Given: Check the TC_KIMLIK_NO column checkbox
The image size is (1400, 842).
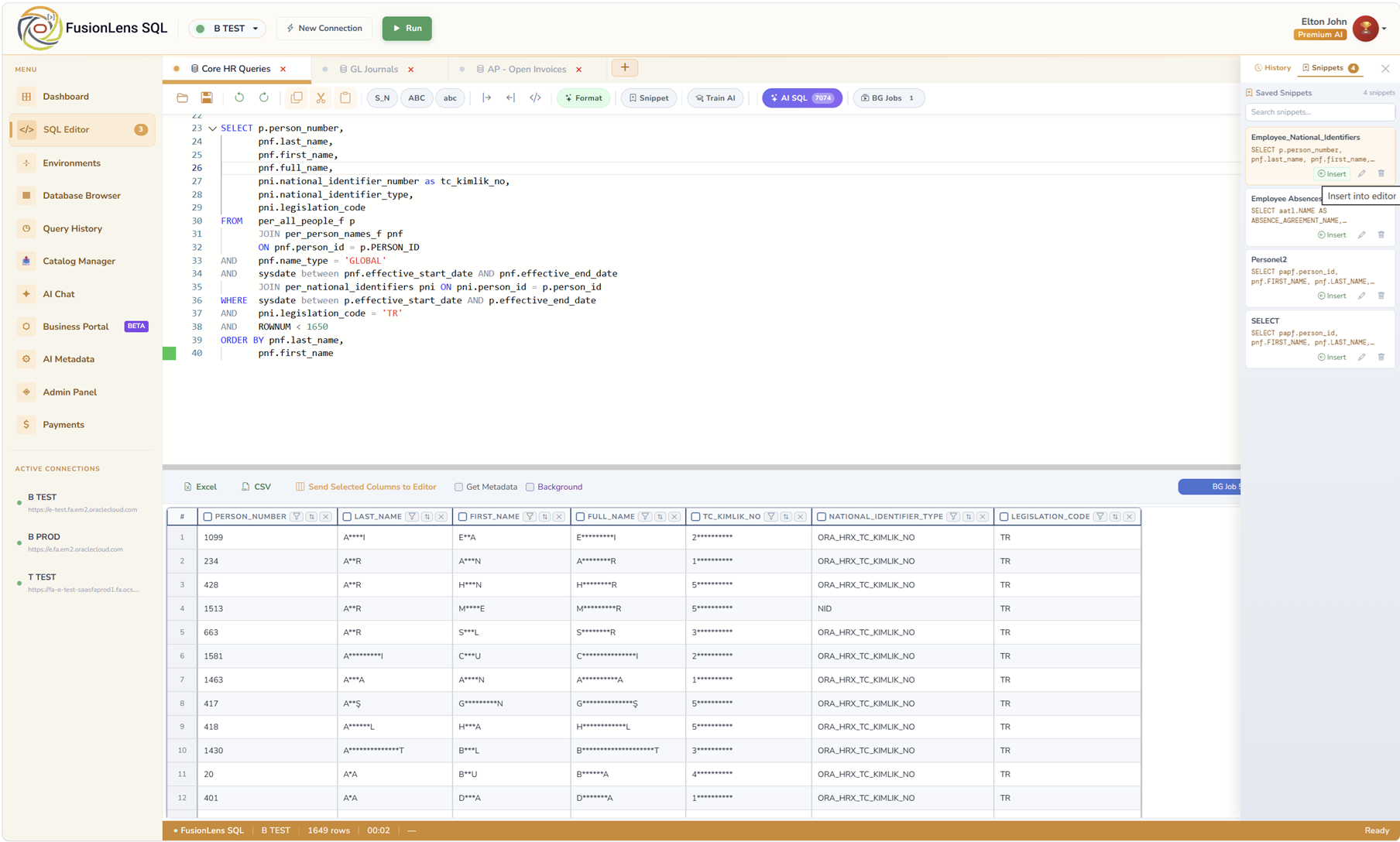Looking at the screenshot, I should pos(695,517).
